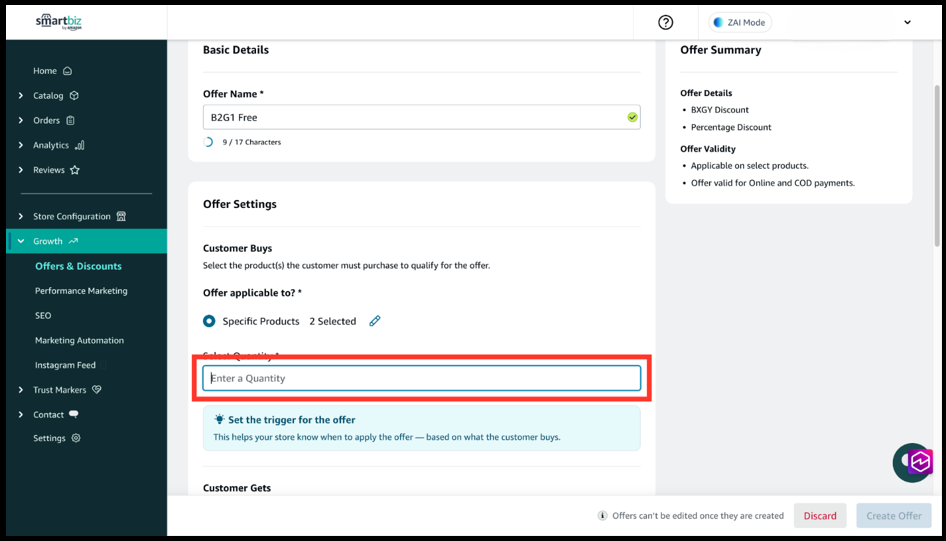946x541 pixels.
Task: Select the Specific Products radio button
Action: coord(209,321)
